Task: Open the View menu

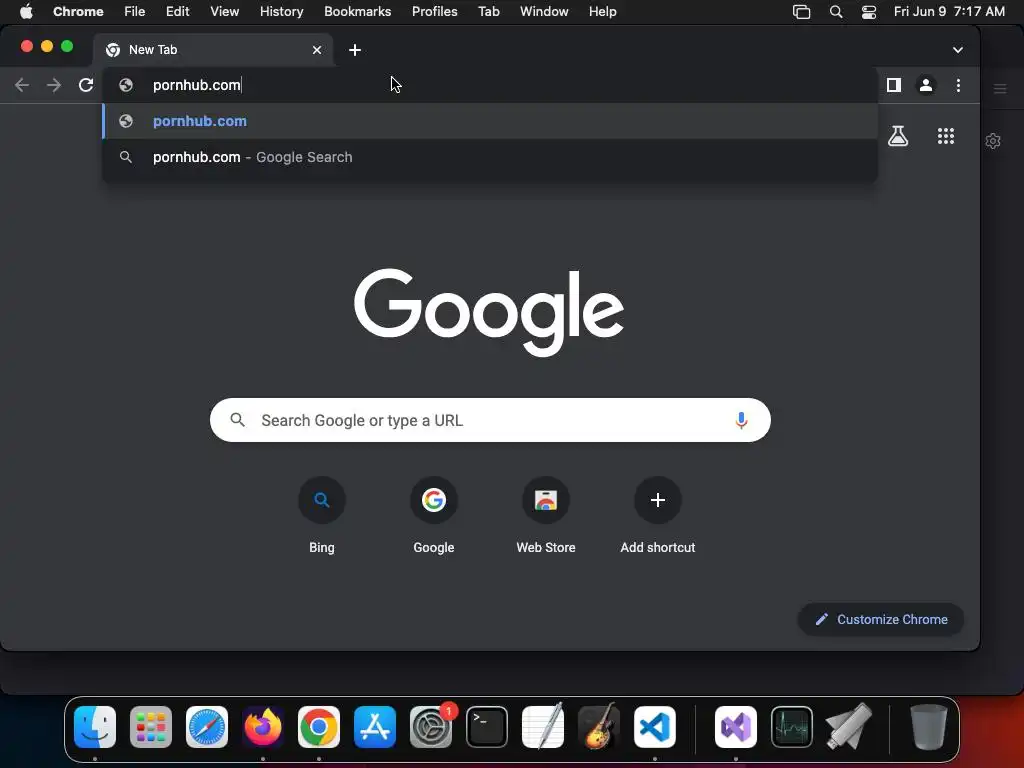Action: pyautogui.click(x=224, y=12)
